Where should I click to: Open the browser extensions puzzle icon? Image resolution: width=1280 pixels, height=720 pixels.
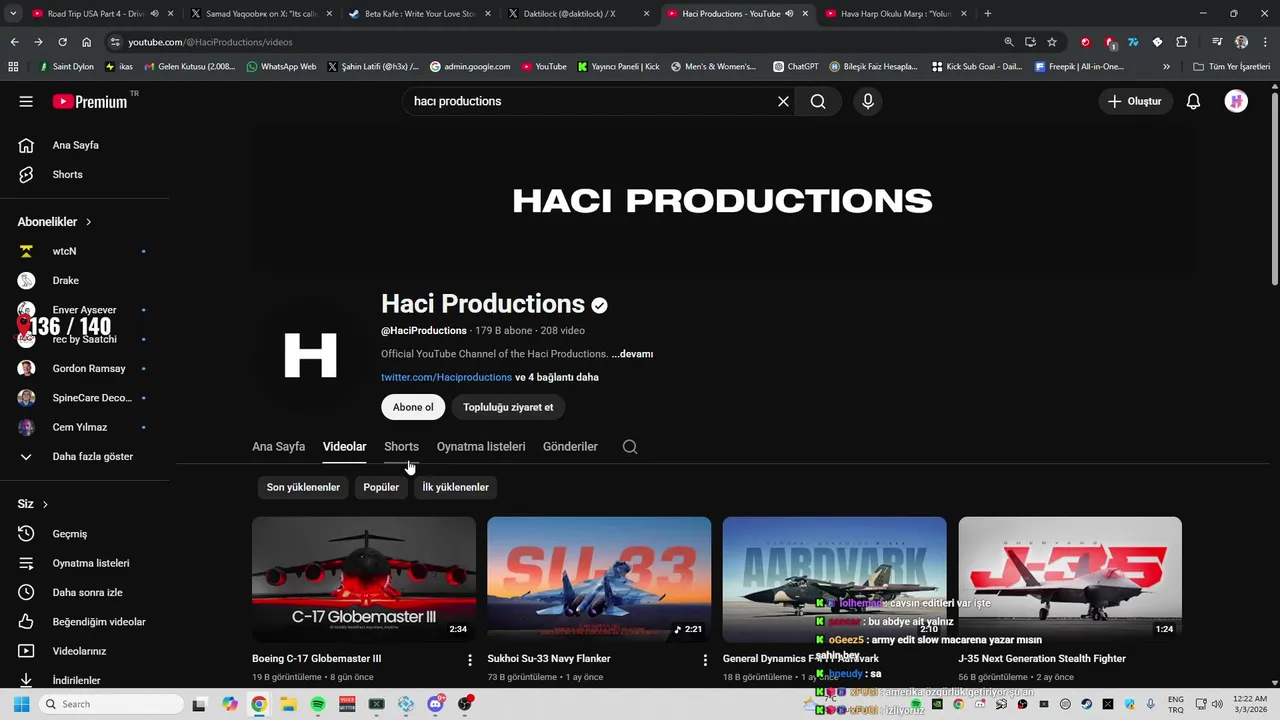point(1181,42)
